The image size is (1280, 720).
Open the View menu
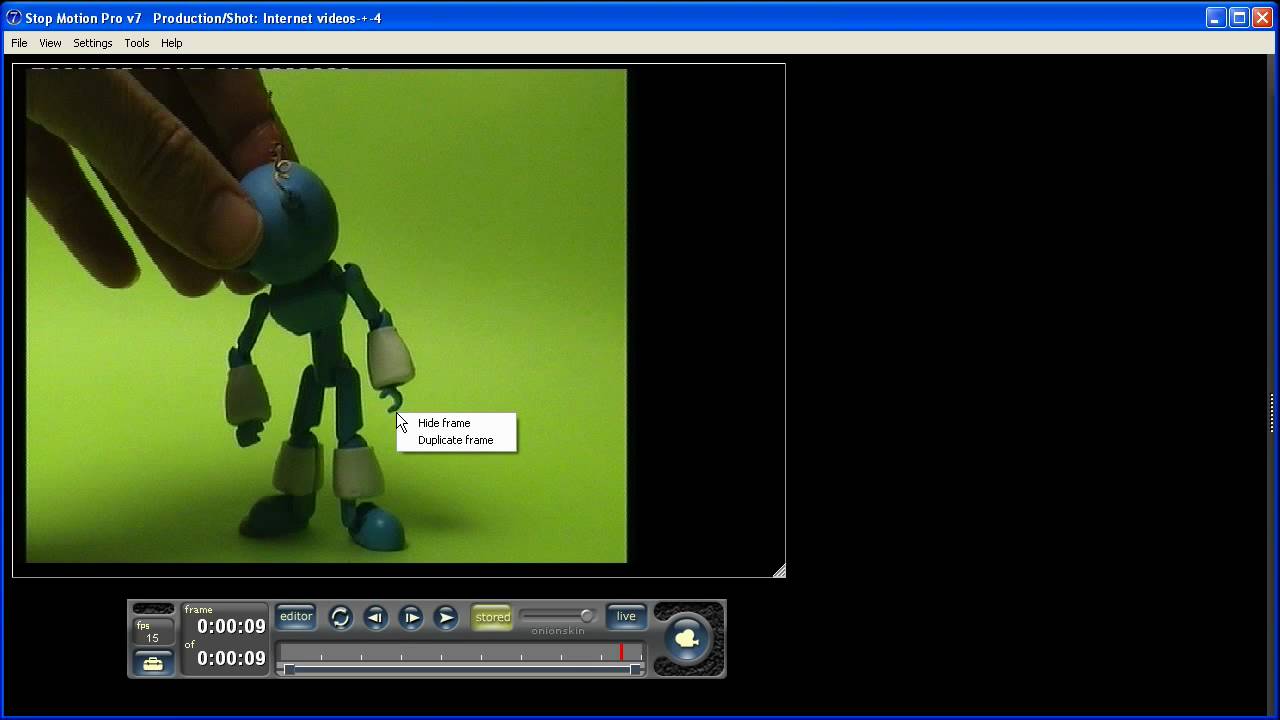(50, 43)
